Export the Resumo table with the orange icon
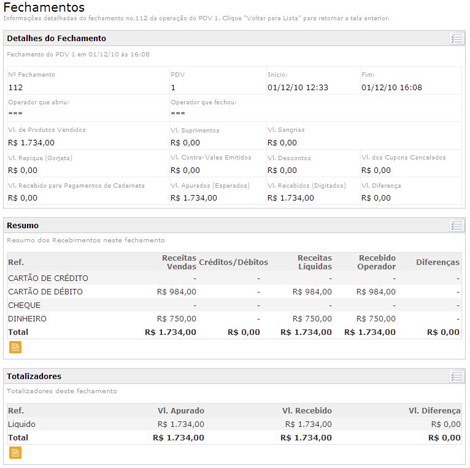 tap(15, 347)
